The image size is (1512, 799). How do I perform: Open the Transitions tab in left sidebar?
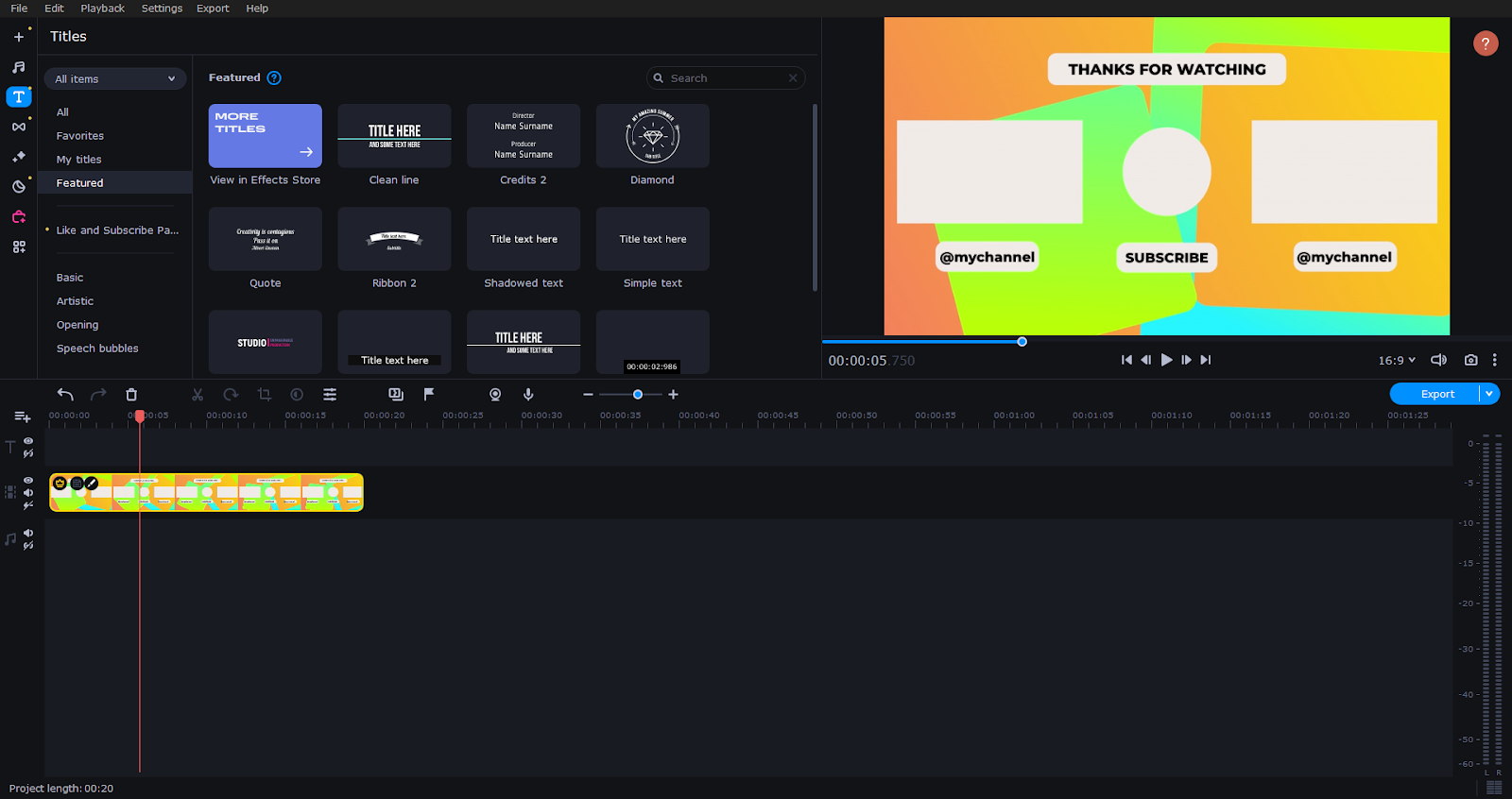point(19,127)
